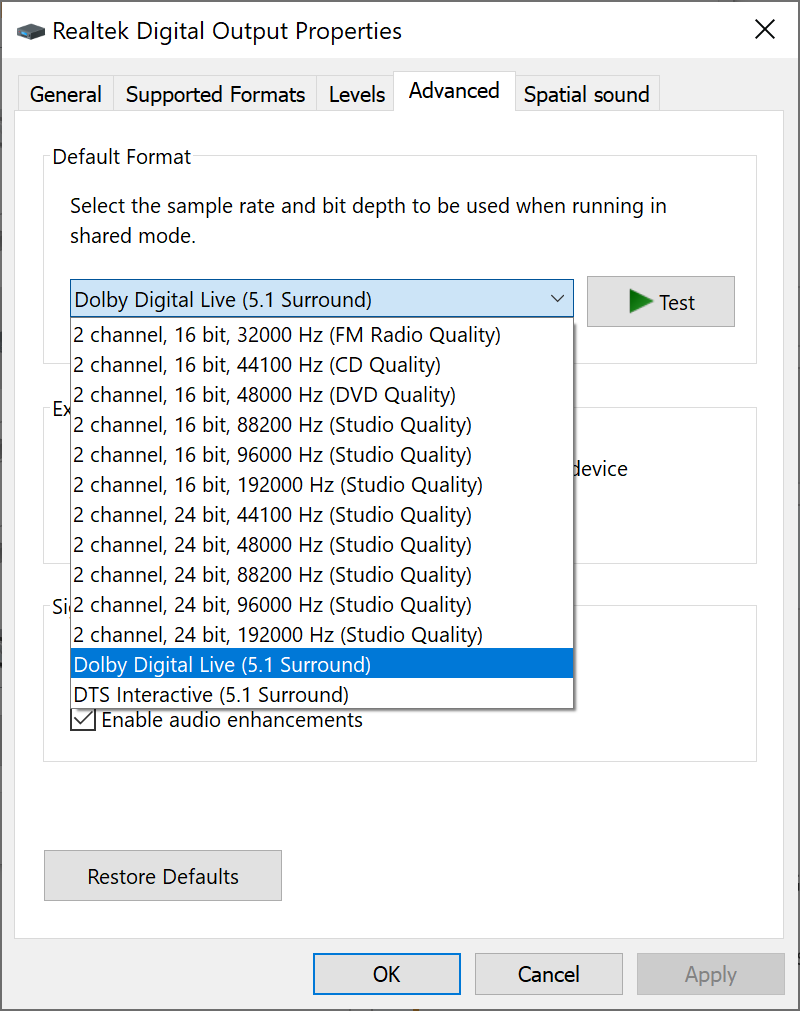
Task: Select 2 channel, 24 bit, 88200 Hz option
Action: pyautogui.click(x=322, y=574)
